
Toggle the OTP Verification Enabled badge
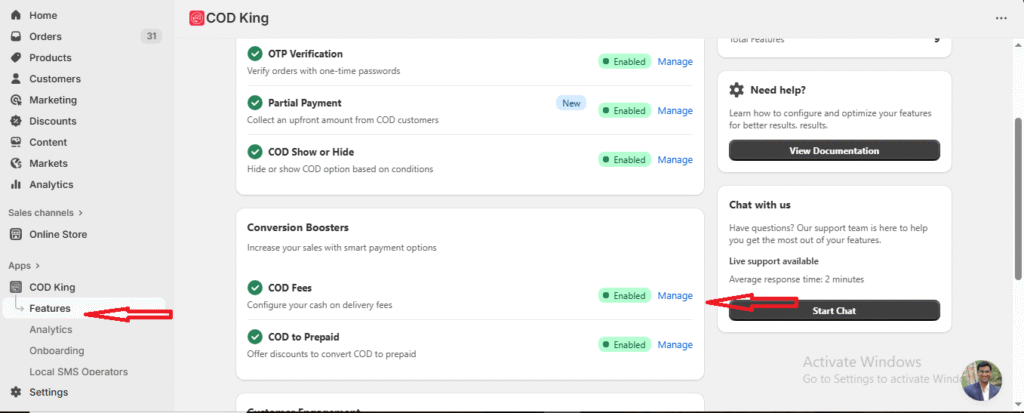625,62
